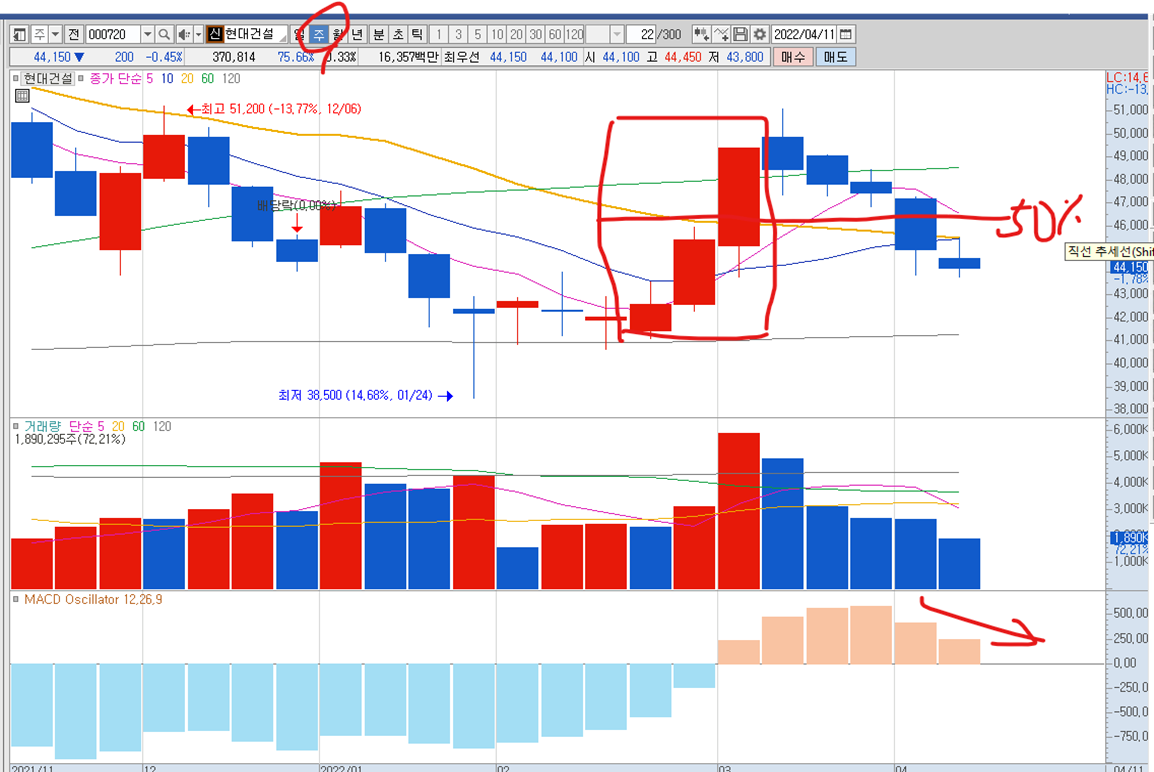The width and height of the screenshot is (1154, 772).
Task: Click the volume value 370,814
Action: [x=233, y=57]
